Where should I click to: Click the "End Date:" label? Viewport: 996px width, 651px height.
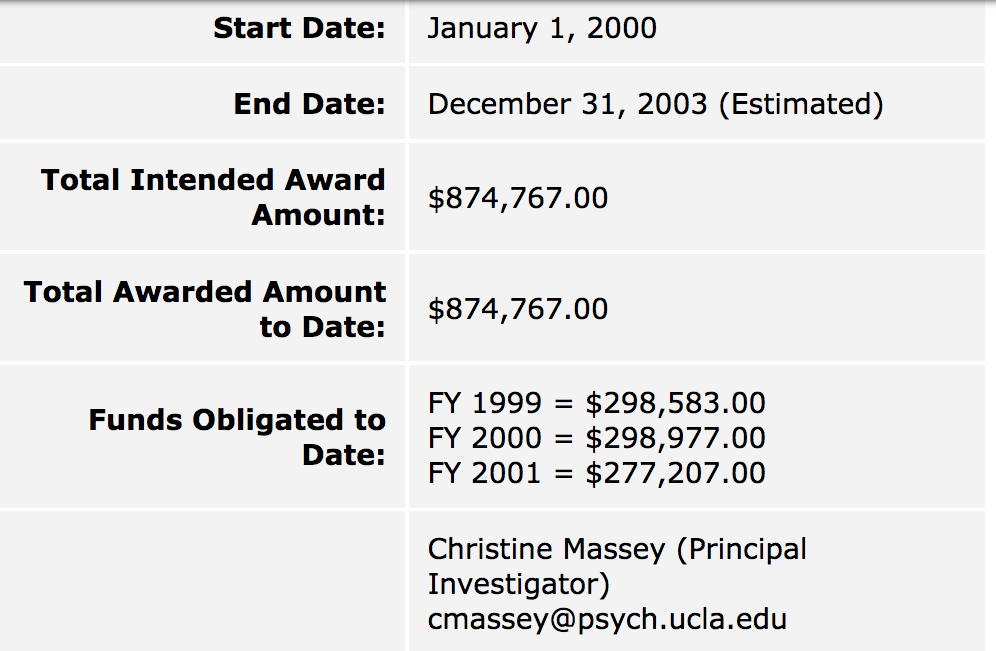[309, 104]
